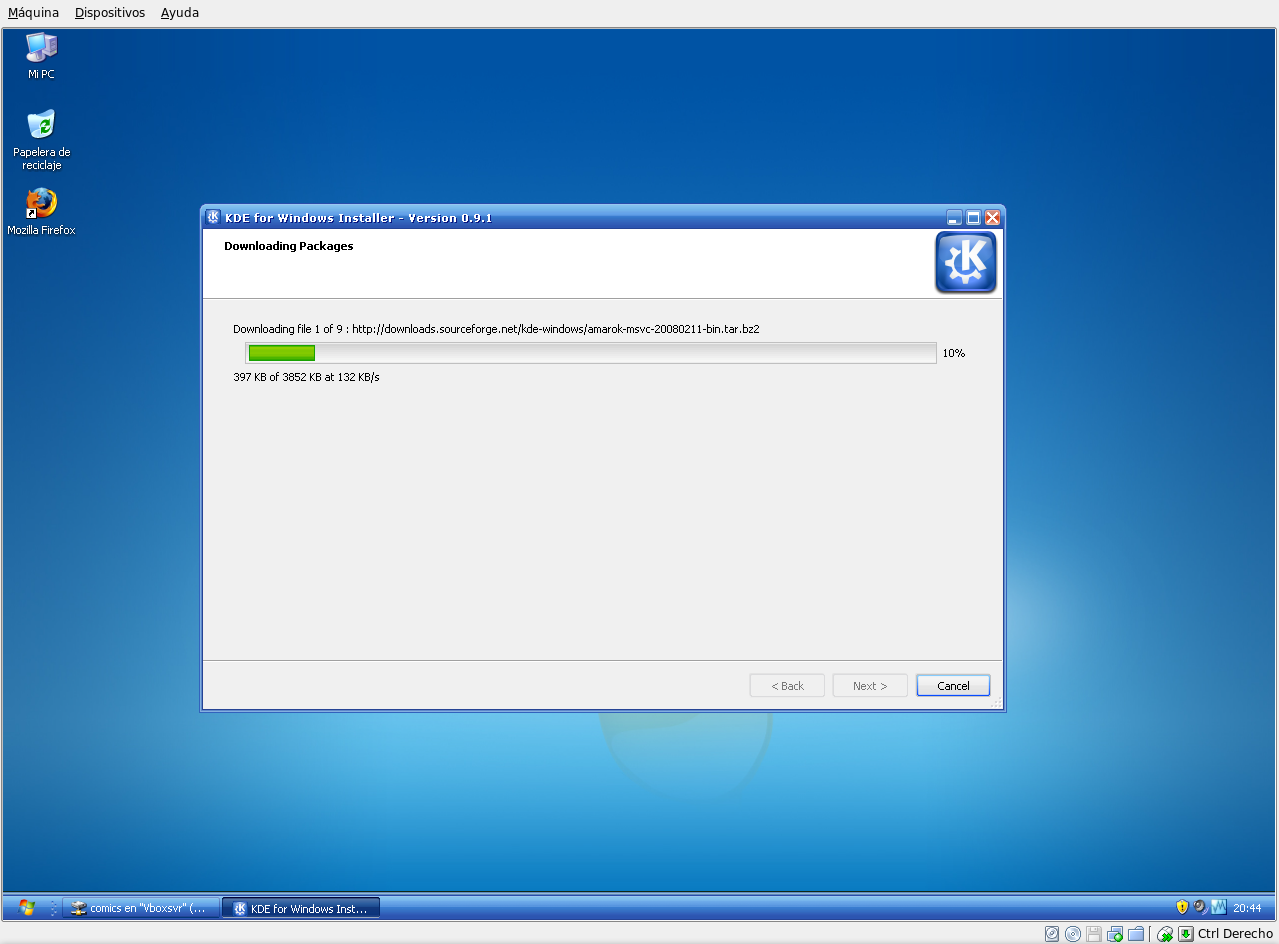Viewport: 1279px width, 944px height.
Task: Open the volume speaker tray icon
Action: coord(1200,907)
